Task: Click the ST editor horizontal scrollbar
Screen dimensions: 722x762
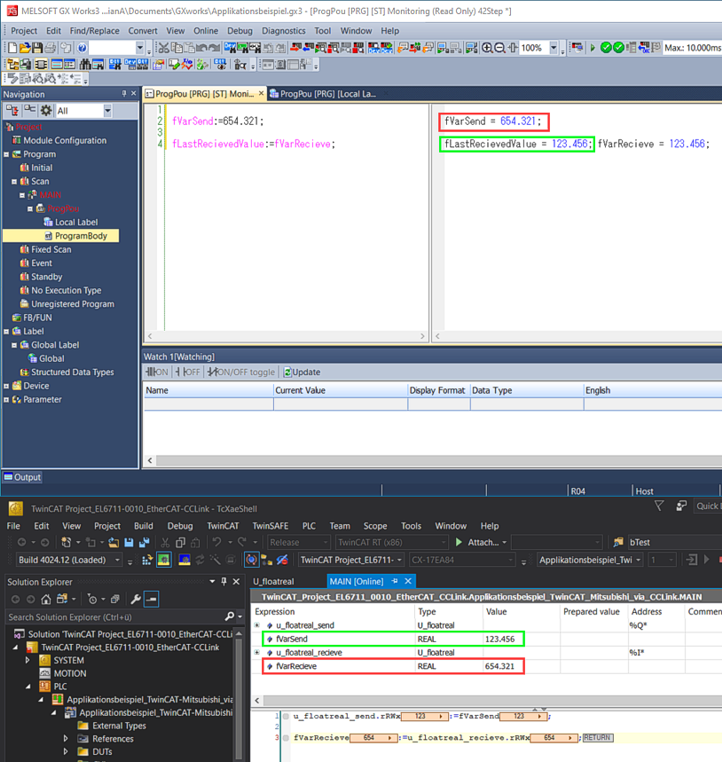Action: [x=286, y=336]
